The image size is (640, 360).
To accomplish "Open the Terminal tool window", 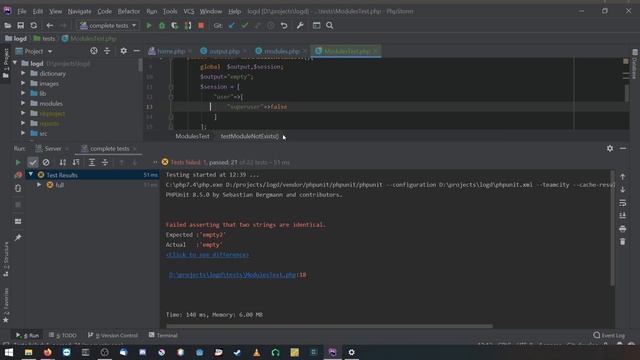I will tap(163, 335).
